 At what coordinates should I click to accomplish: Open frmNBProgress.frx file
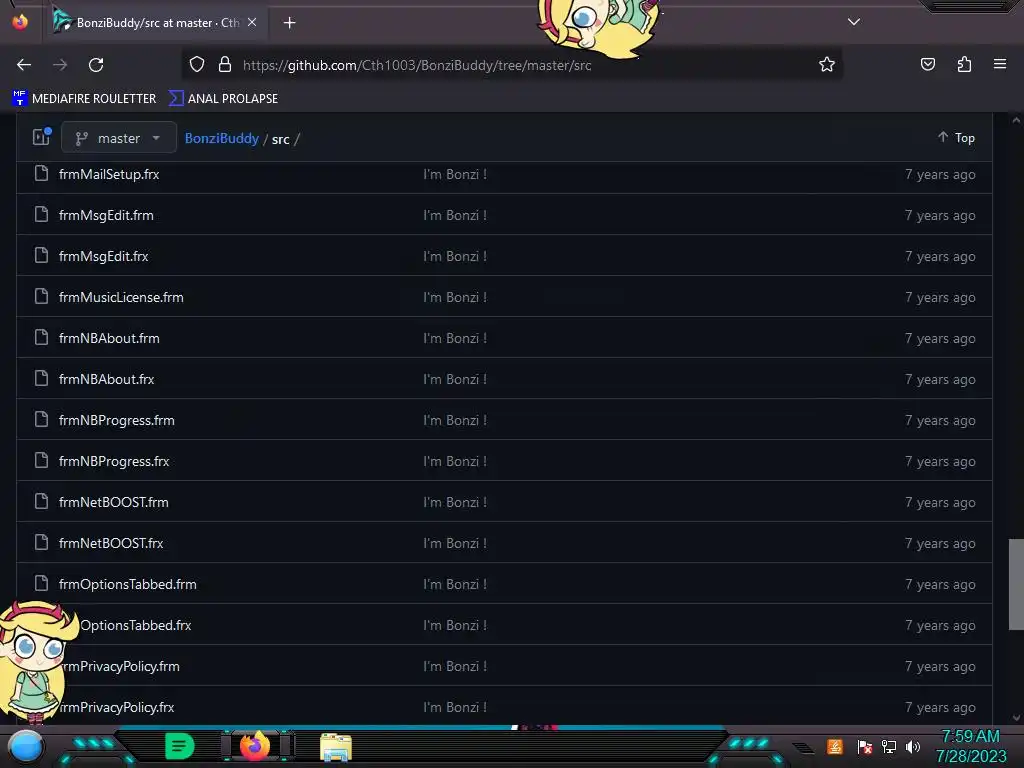114,462
